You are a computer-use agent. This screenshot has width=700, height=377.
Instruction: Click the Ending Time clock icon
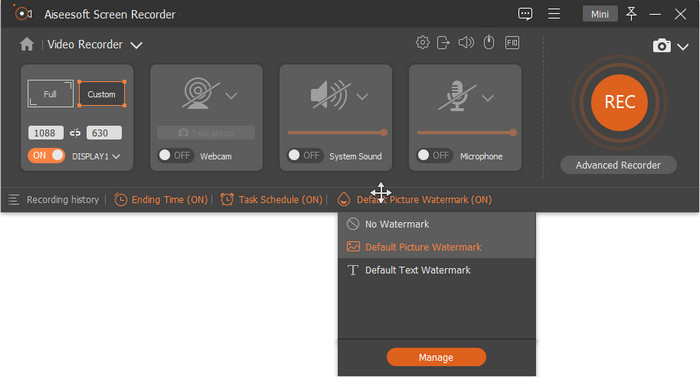[x=121, y=200]
